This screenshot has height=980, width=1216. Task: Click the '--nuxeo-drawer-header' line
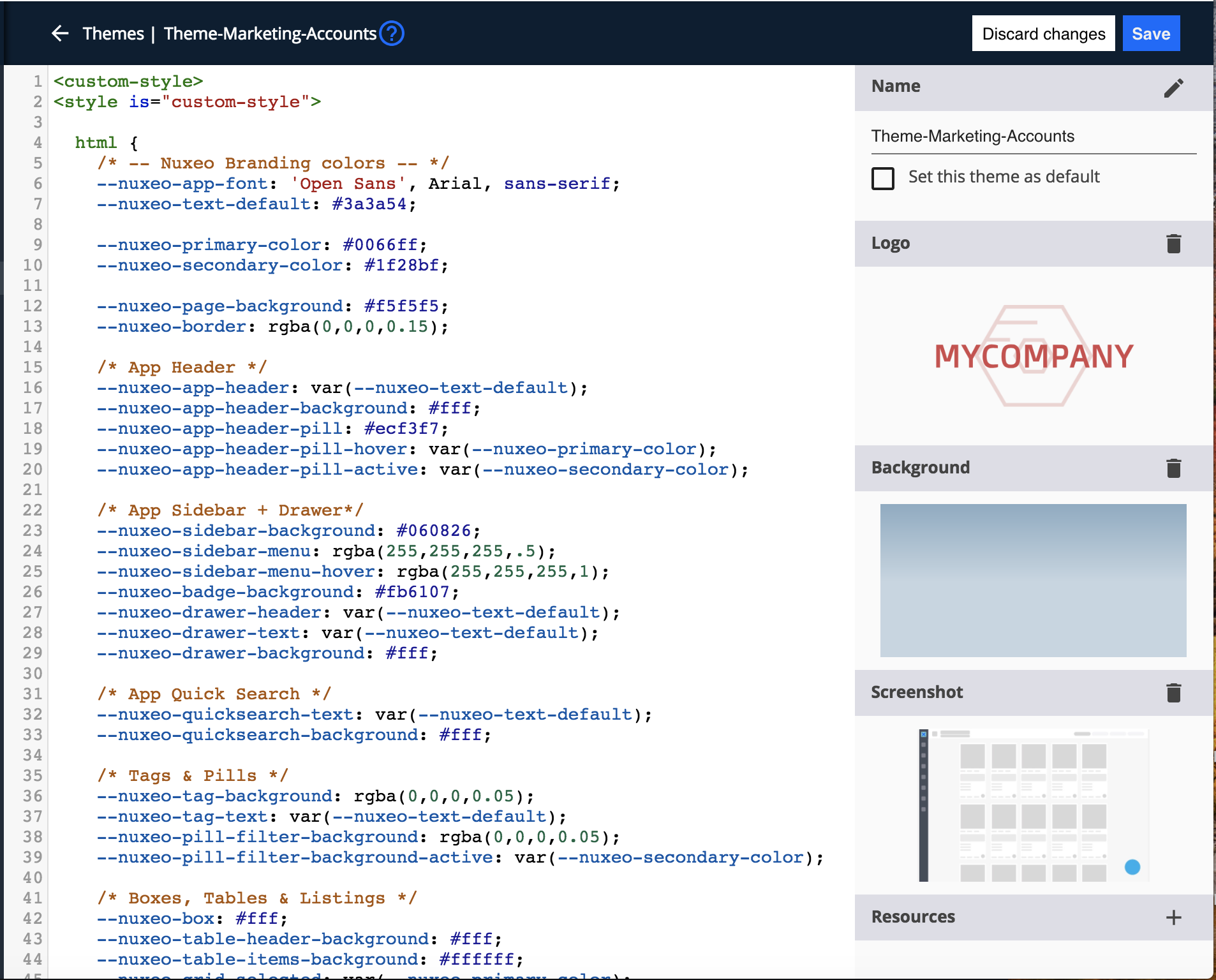[359, 612]
